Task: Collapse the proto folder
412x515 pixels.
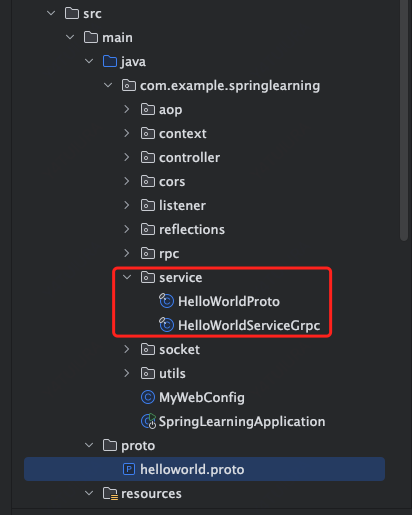Action: pyautogui.click(x=89, y=445)
